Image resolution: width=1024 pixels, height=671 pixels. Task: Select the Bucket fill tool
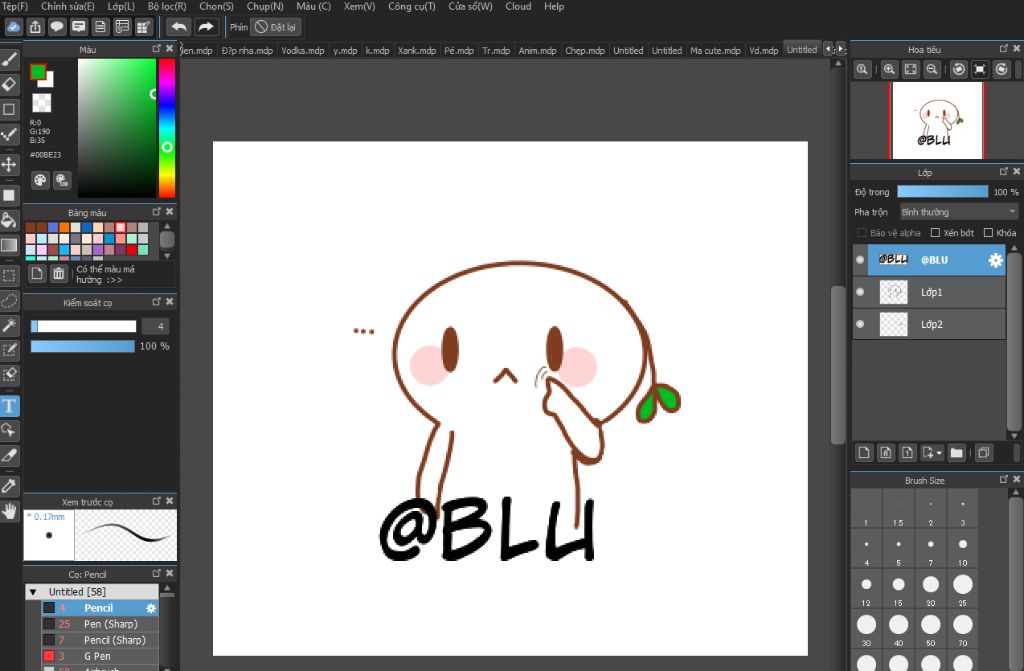tap(9, 220)
